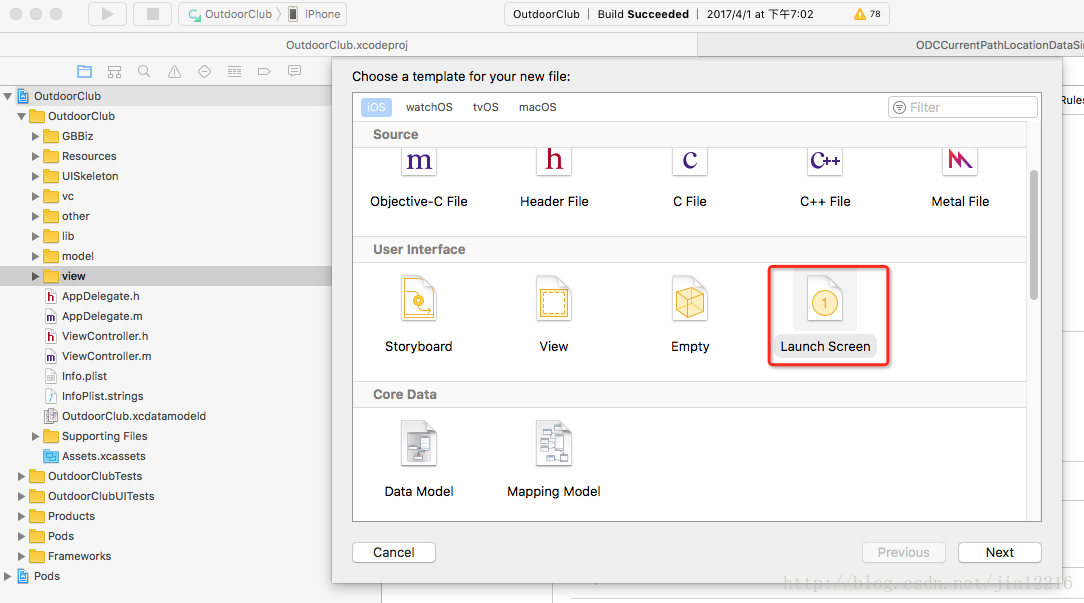Viewport: 1084px width, 603px height.
Task: Expand the Products folder
Action: [21, 517]
